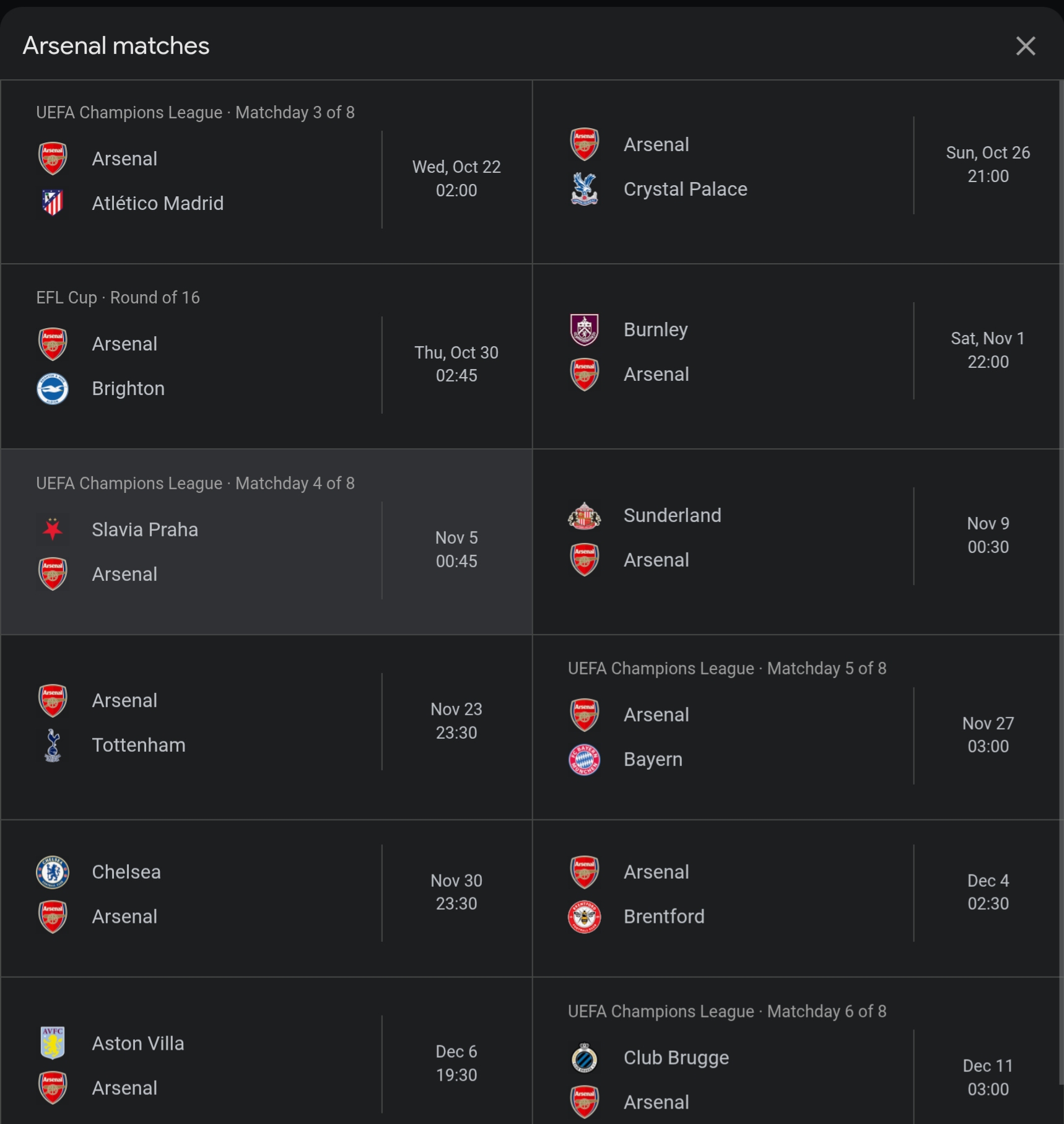Image resolution: width=1064 pixels, height=1124 pixels.
Task: Click the Tottenham cockerel logo
Action: point(53,745)
